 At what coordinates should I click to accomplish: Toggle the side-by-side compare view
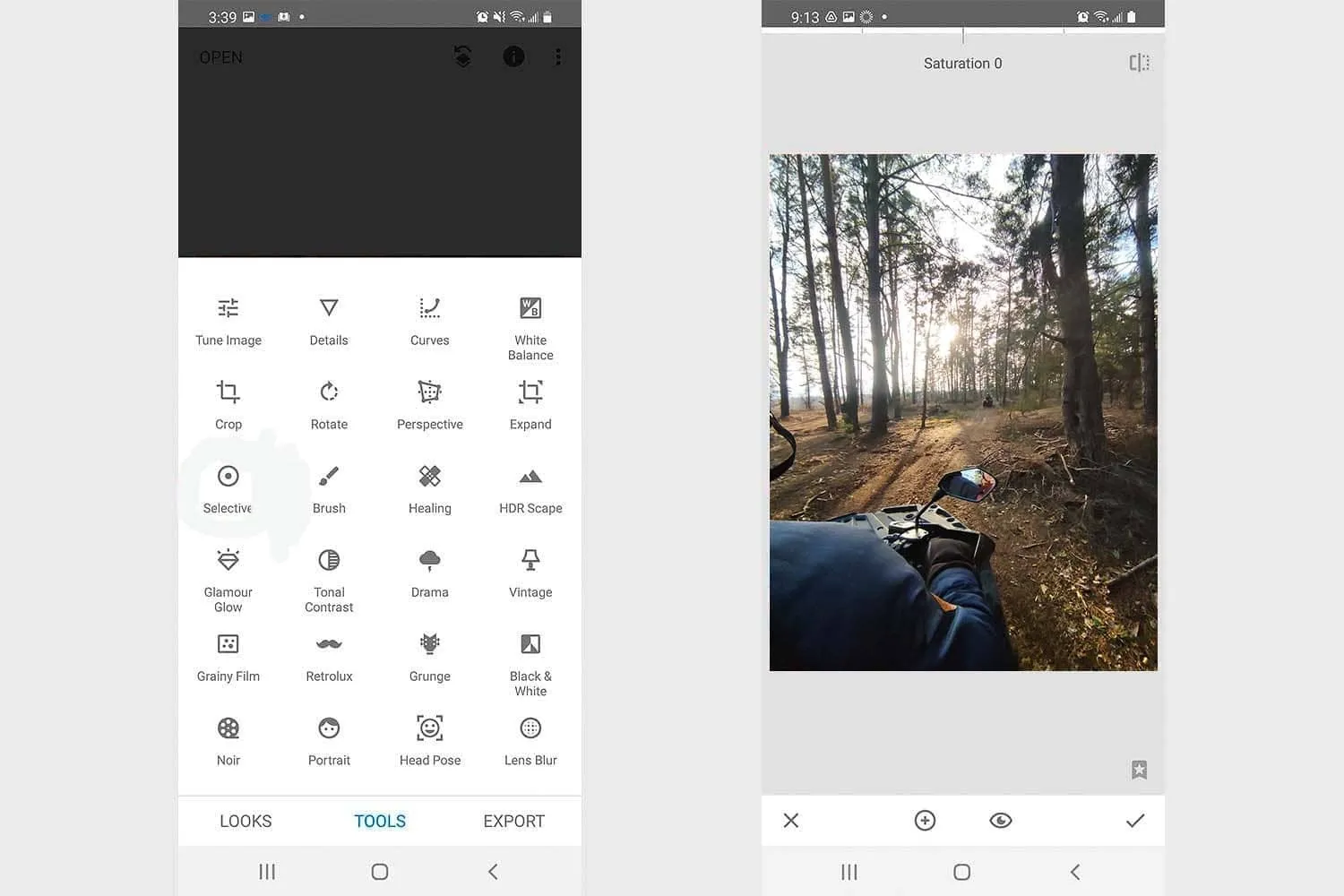click(1138, 63)
